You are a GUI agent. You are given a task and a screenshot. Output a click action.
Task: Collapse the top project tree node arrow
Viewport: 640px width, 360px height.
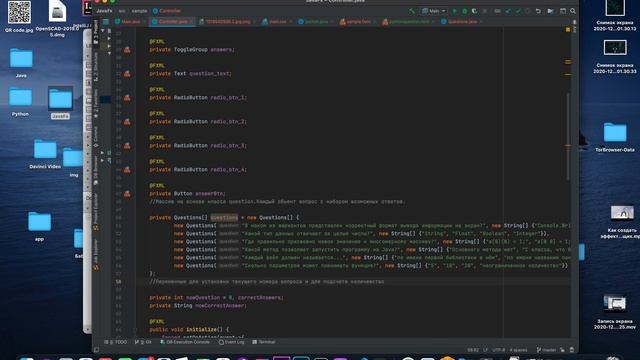(x=102, y=31)
